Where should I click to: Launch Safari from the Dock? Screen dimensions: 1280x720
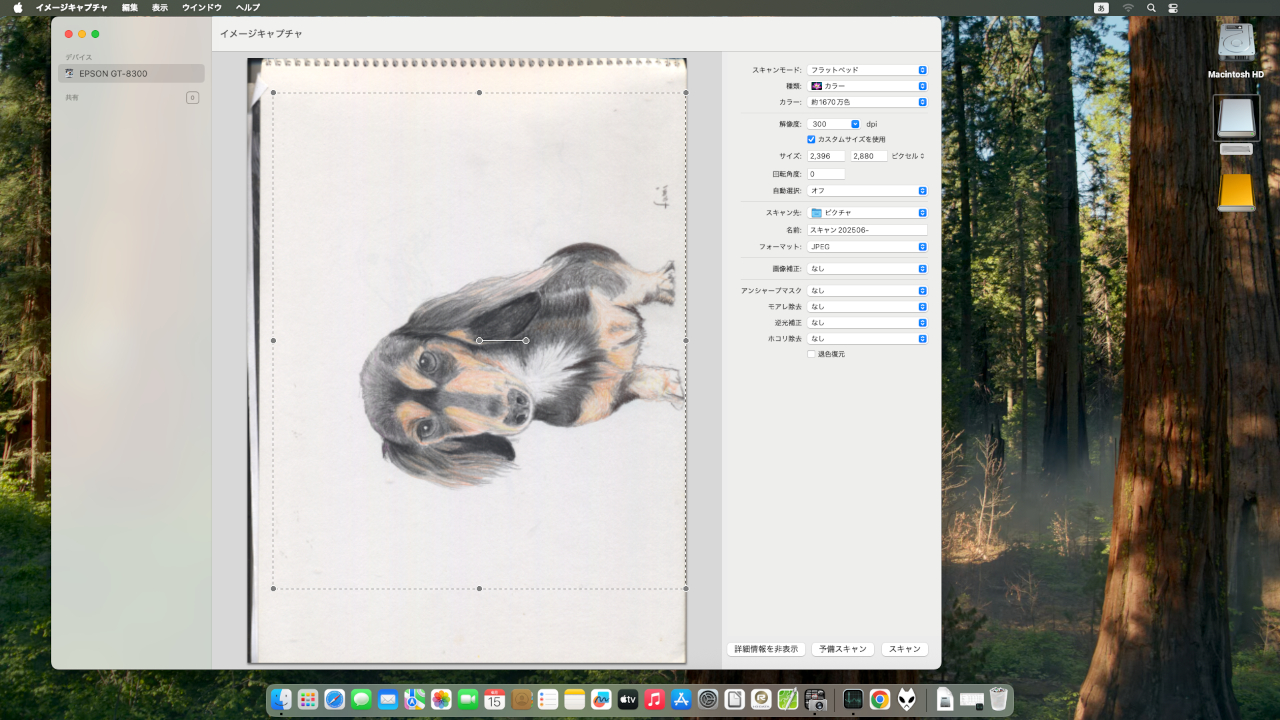(335, 699)
